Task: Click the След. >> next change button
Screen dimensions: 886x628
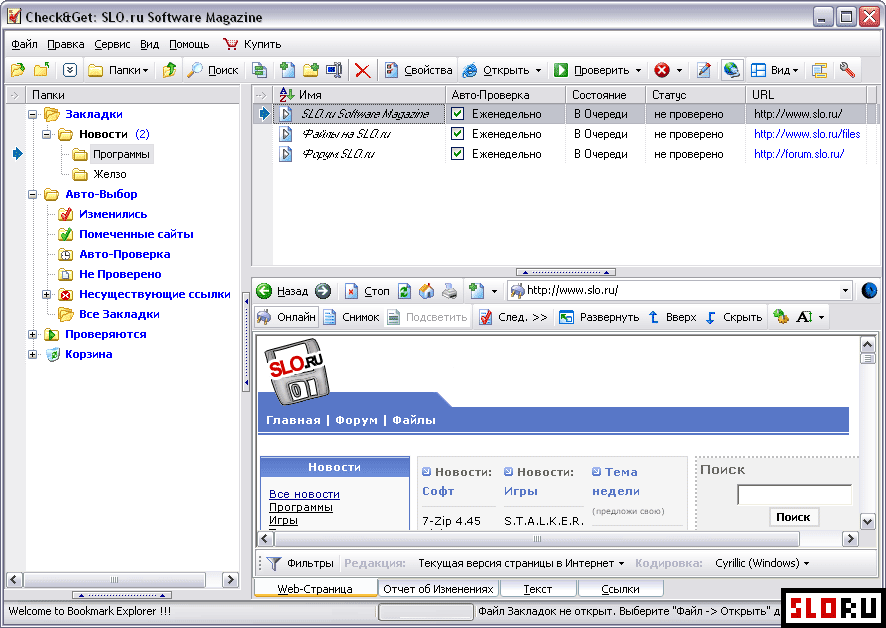Action: click(513, 317)
